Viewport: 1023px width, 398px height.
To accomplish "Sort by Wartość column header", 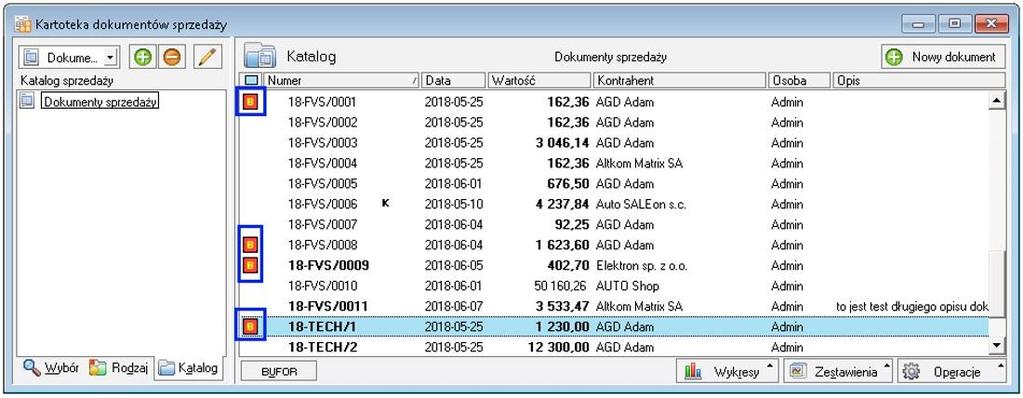I will tap(540, 81).
